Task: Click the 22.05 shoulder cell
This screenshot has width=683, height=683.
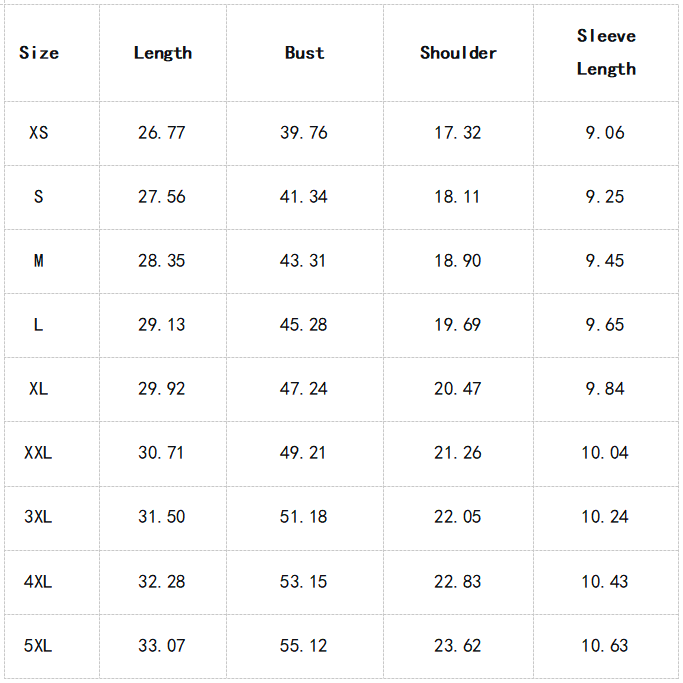Action: point(458,516)
